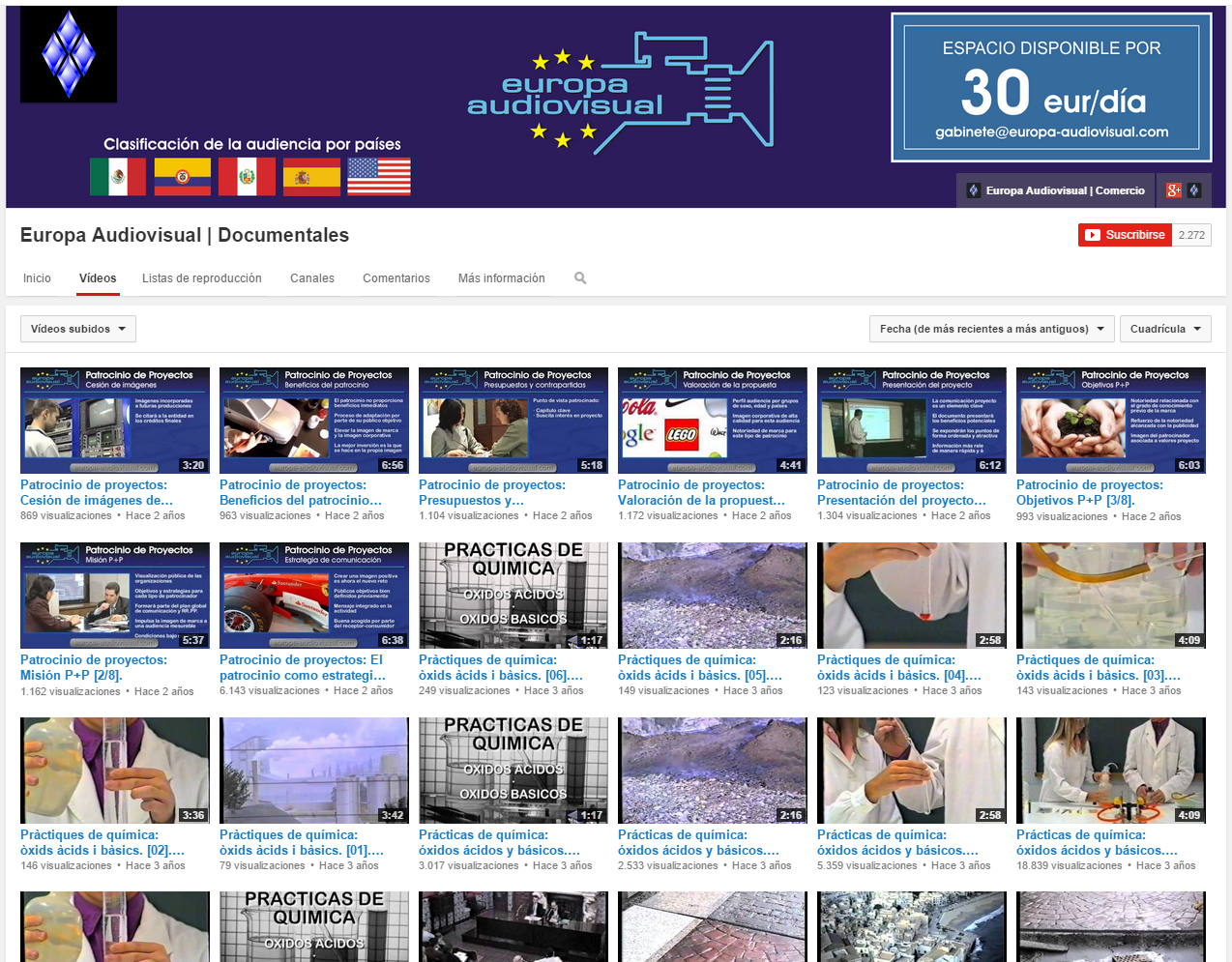Open title link Misión P+P [2/8]
The height and width of the screenshot is (962, 1232).
tap(94, 668)
